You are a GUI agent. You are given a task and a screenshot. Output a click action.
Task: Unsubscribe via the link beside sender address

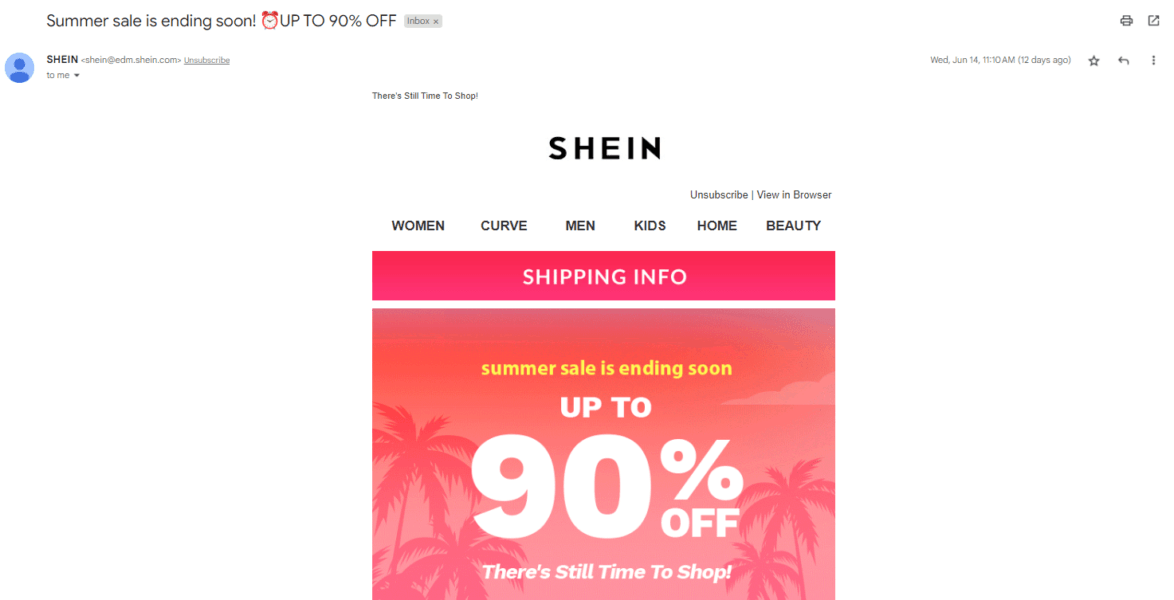click(x=206, y=59)
